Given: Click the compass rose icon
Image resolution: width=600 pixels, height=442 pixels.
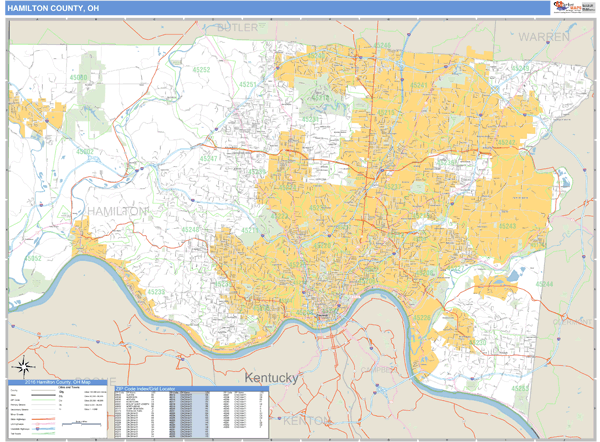Looking at the screenshot, I should (23, 366).
